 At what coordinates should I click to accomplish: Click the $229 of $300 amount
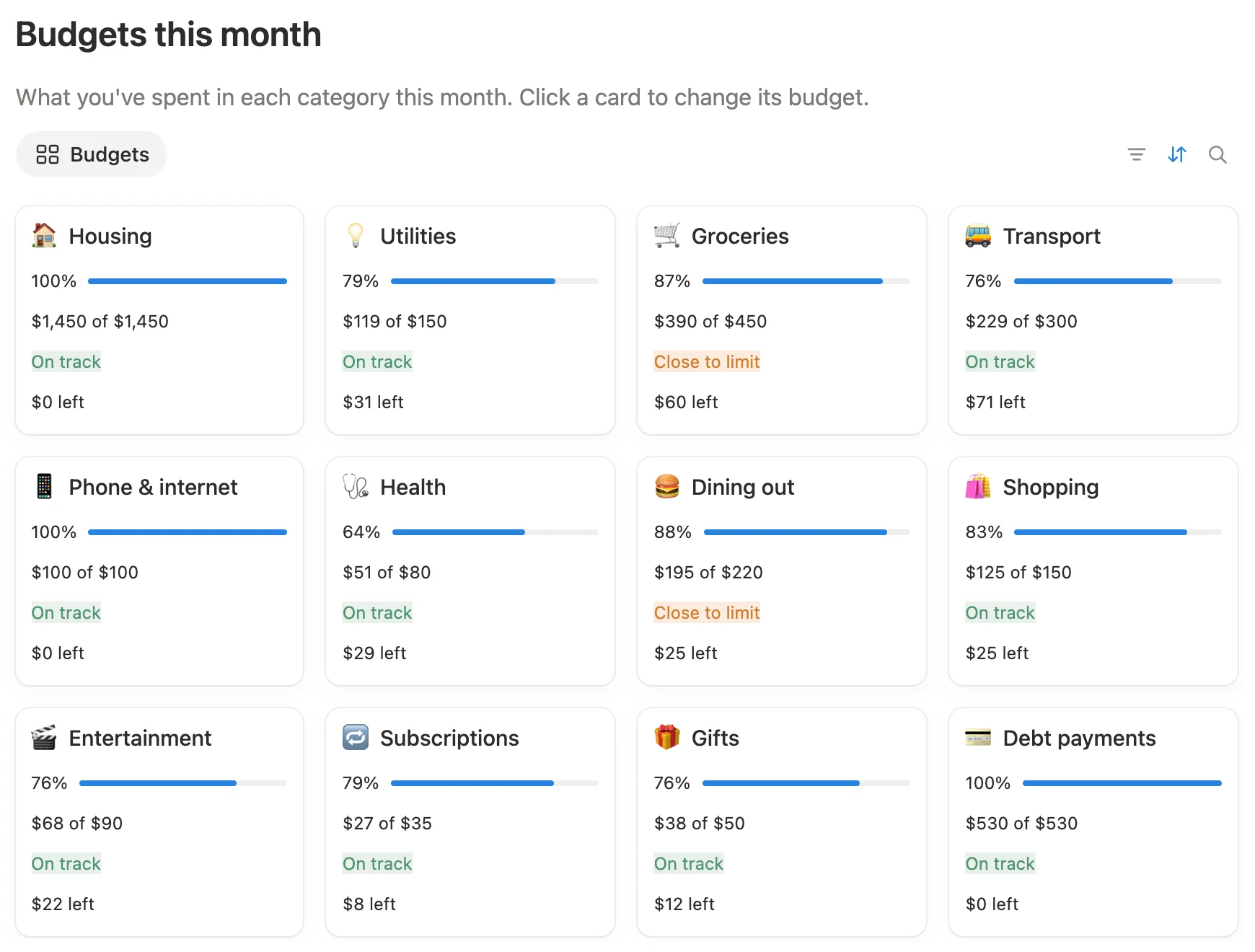(x=1021, y=321)
